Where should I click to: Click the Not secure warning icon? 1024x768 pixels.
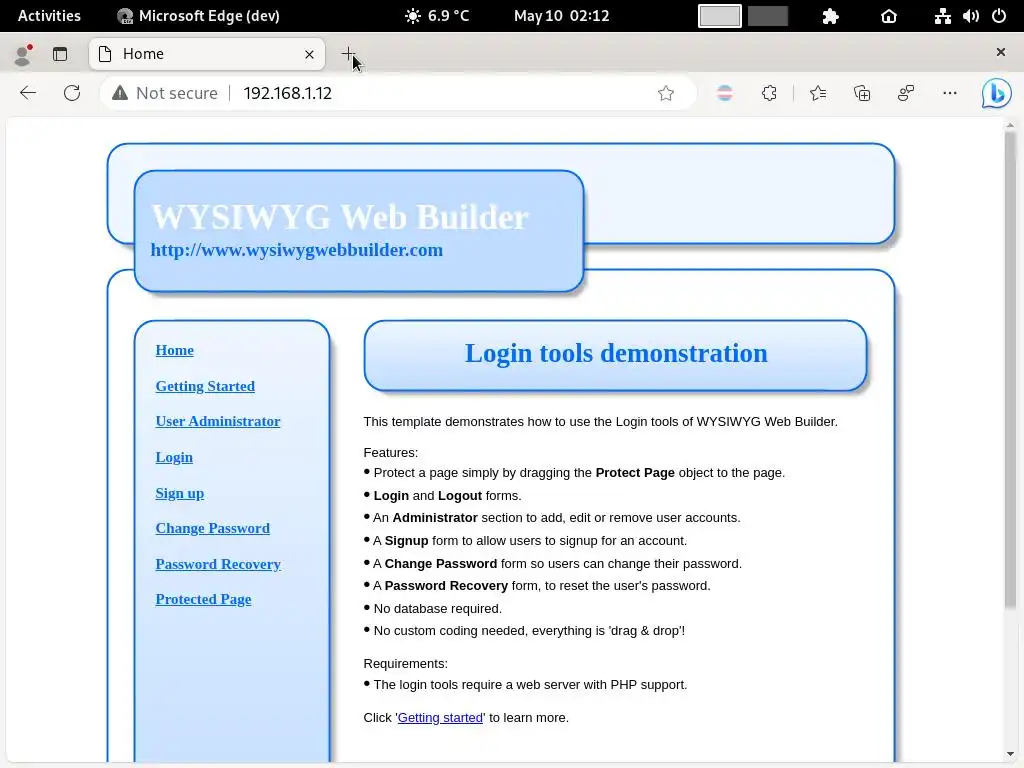coord(120,93)
